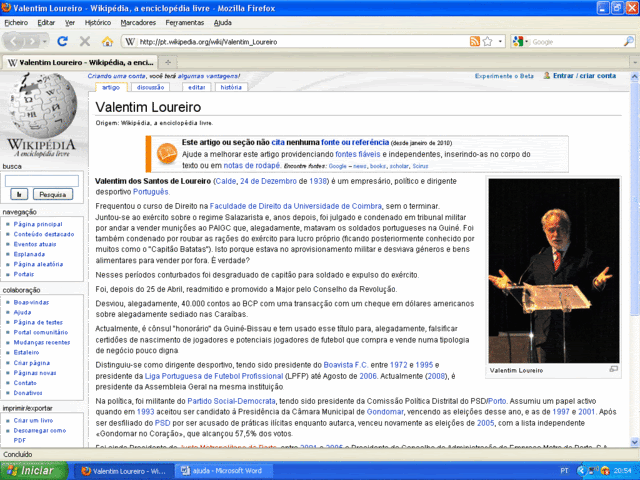Select the Valentim Loureiro browser tab
Viewport: 640px width, 480px height.
pos(80,62)
